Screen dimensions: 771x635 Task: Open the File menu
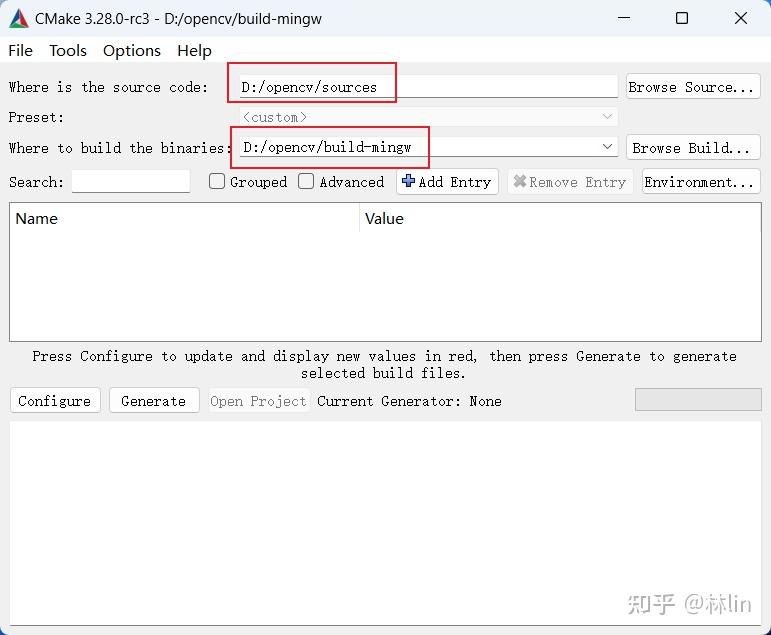tap(21, 51)
